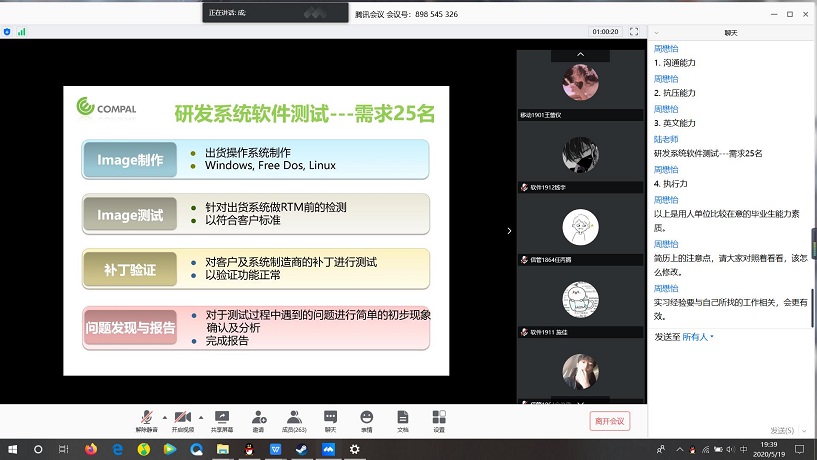Open the Documents icon in toolbar
817x460 pixels.
coord(403,418)
